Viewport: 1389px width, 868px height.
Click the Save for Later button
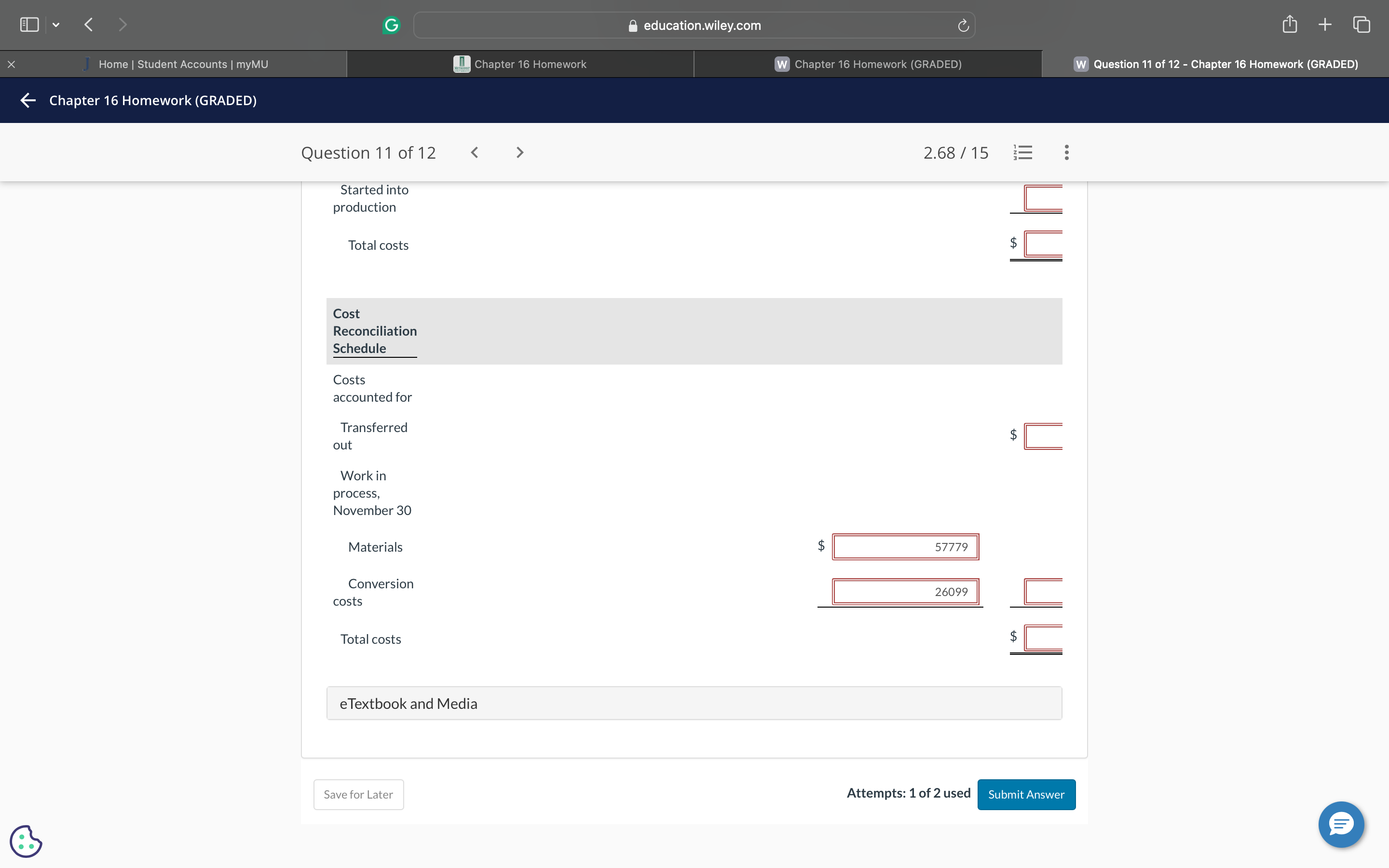[358, 795]
